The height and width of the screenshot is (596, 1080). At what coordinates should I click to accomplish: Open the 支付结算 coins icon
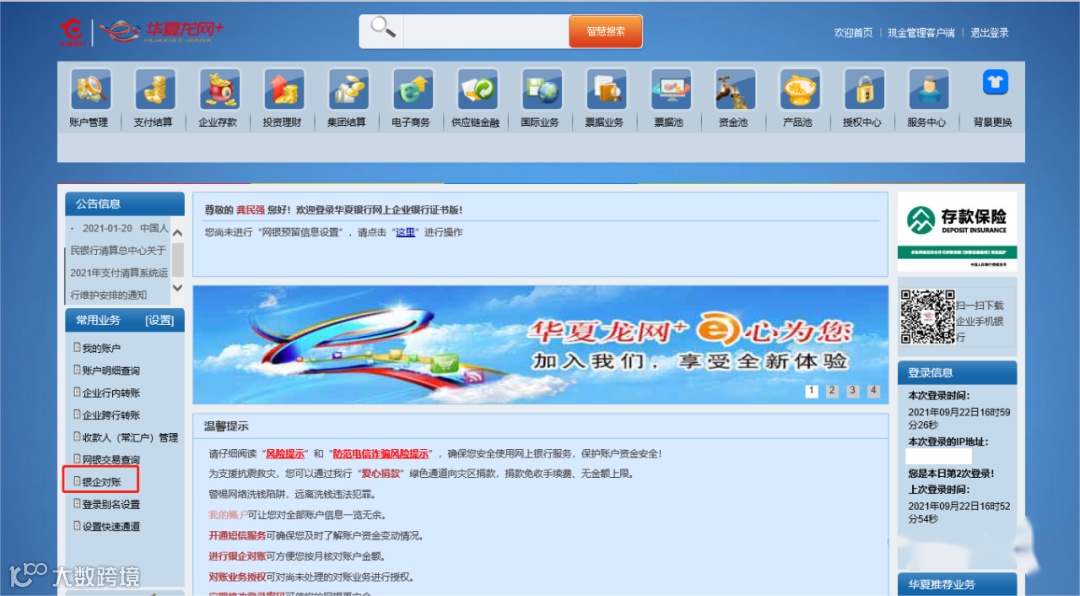pyautogui.click(x=154, y=90)
